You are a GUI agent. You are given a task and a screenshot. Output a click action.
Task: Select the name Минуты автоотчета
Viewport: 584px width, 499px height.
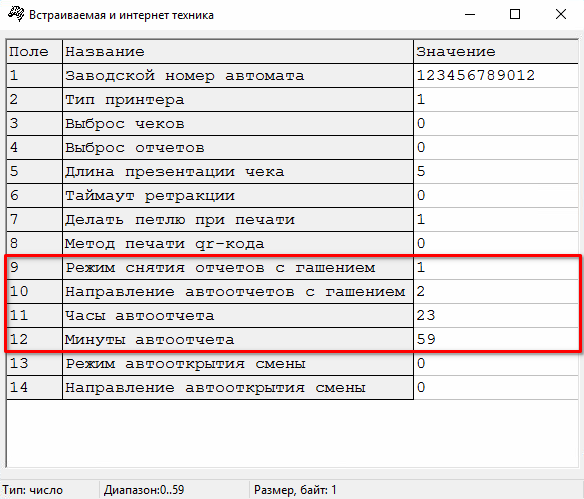(238, 339)
